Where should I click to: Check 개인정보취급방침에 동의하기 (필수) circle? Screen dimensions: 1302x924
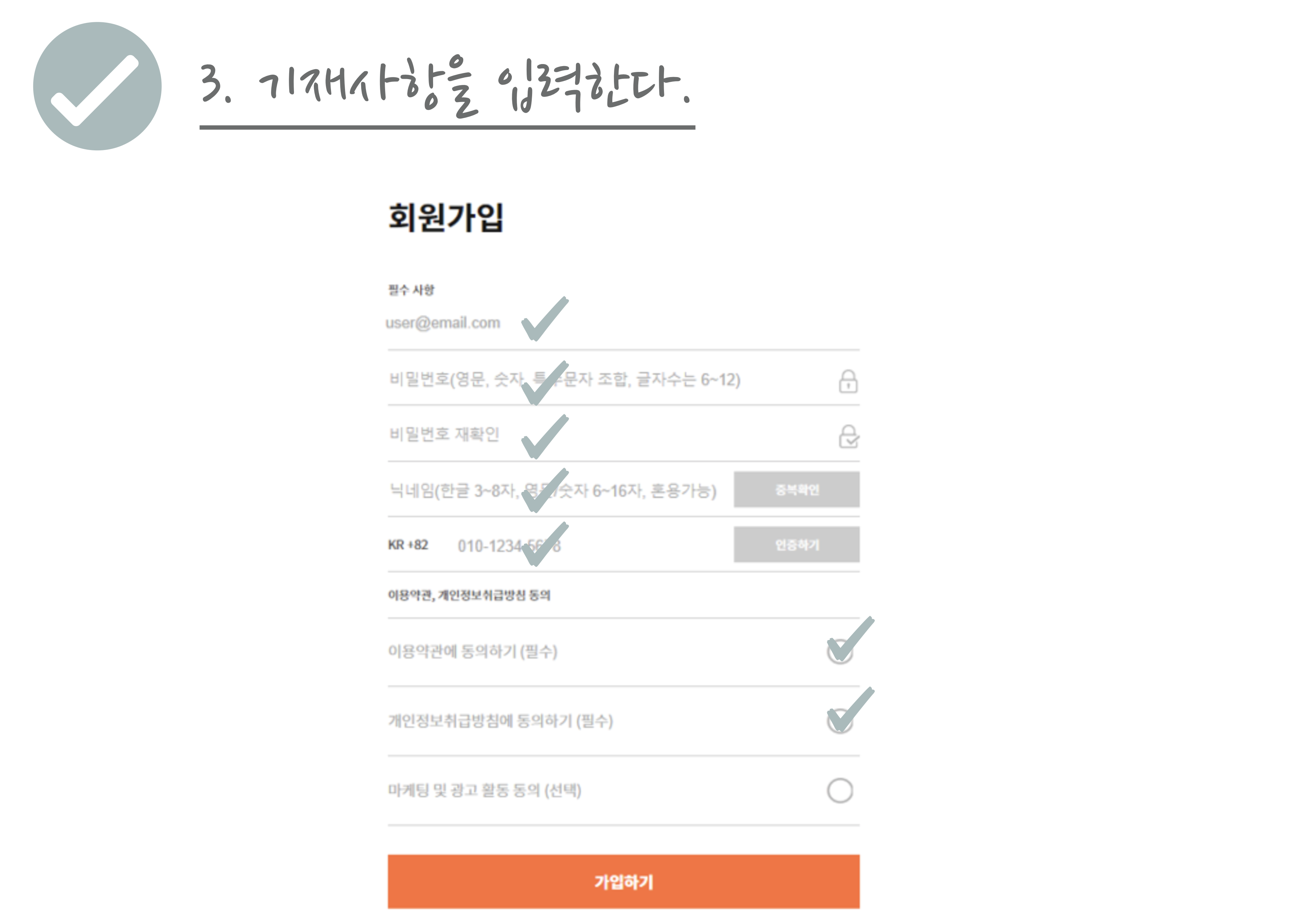pos(840,720)
